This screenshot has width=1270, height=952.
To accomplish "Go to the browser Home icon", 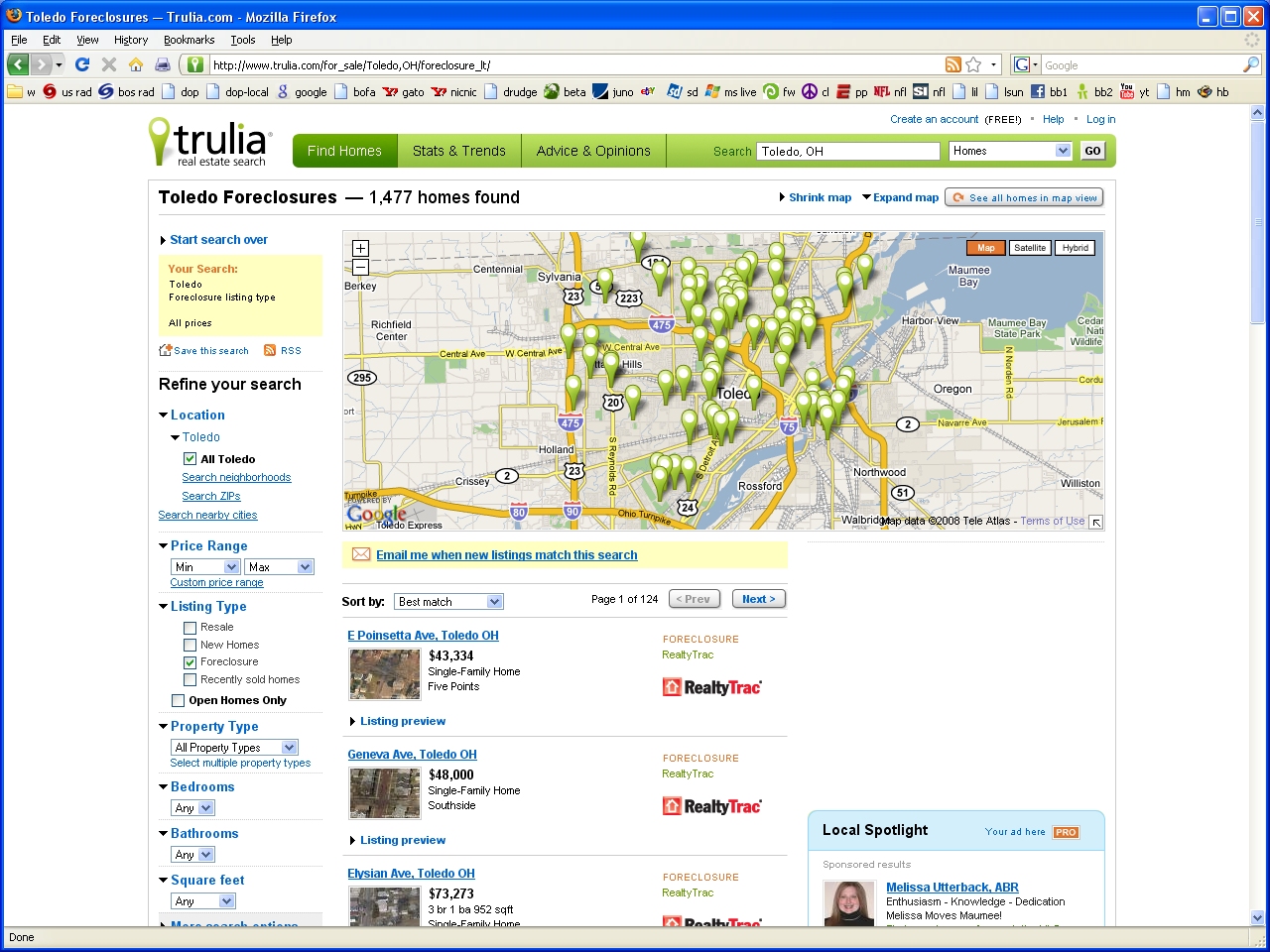I will 136,64.
